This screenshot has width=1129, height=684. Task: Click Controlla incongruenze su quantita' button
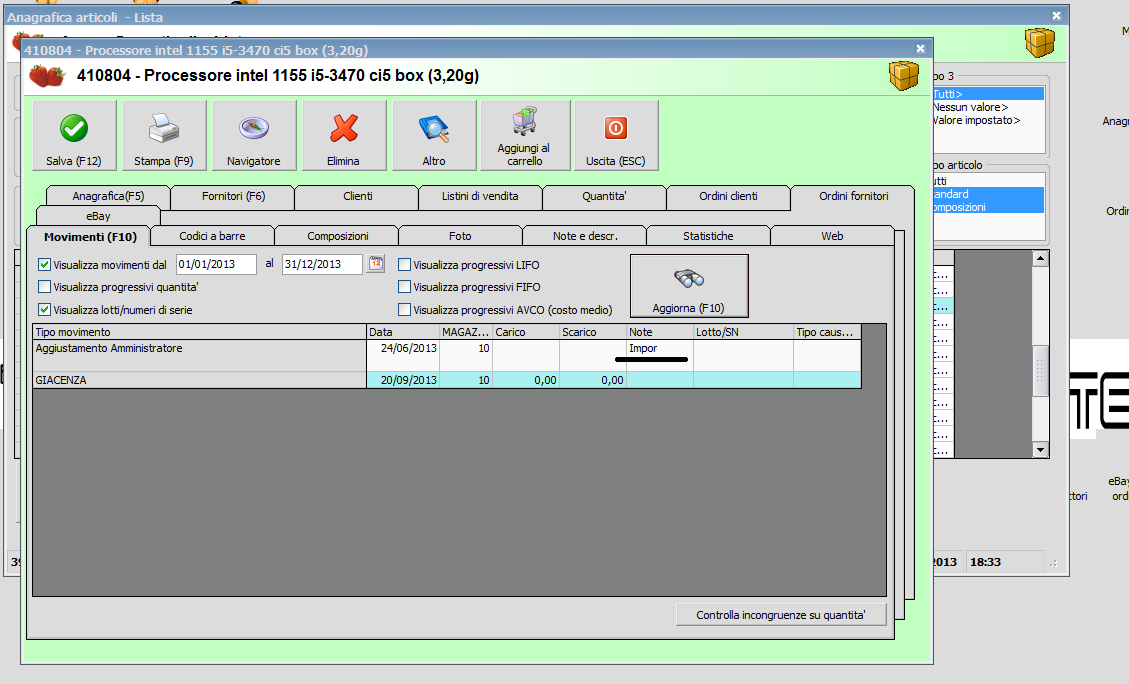point(781,615)
